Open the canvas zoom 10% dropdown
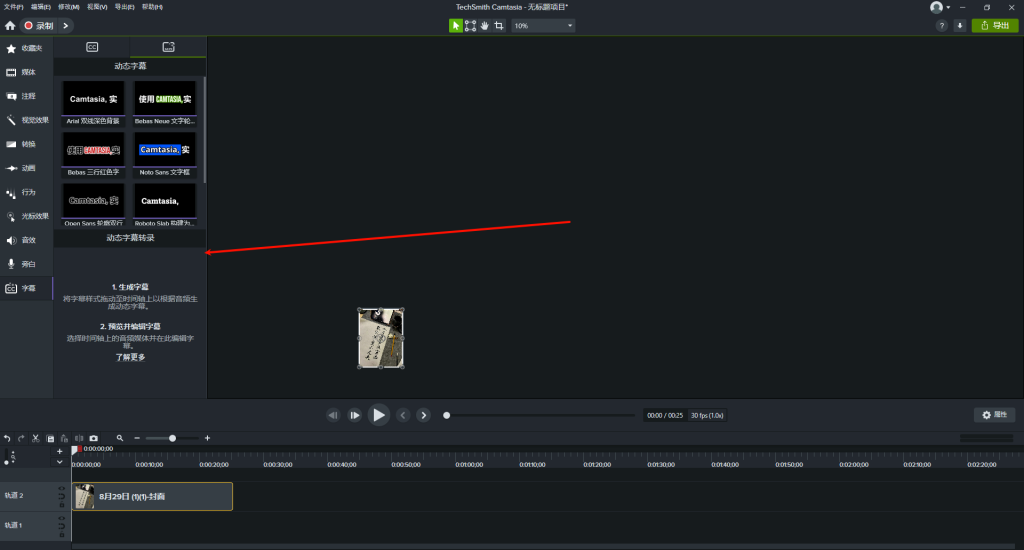 [x=543, y=26]
